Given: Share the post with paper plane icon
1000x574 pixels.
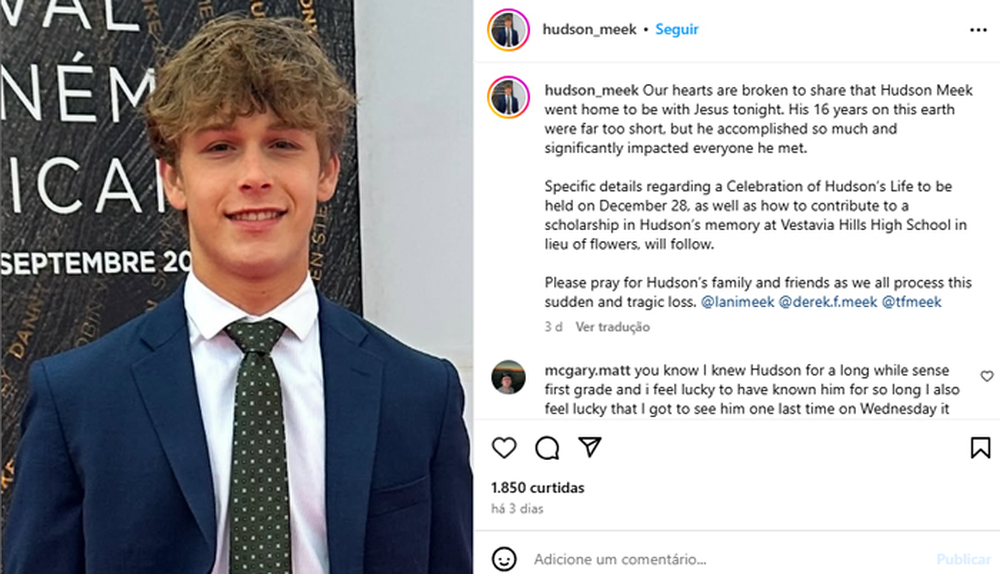Looking at the screenshot, I should tap(590, 447).
